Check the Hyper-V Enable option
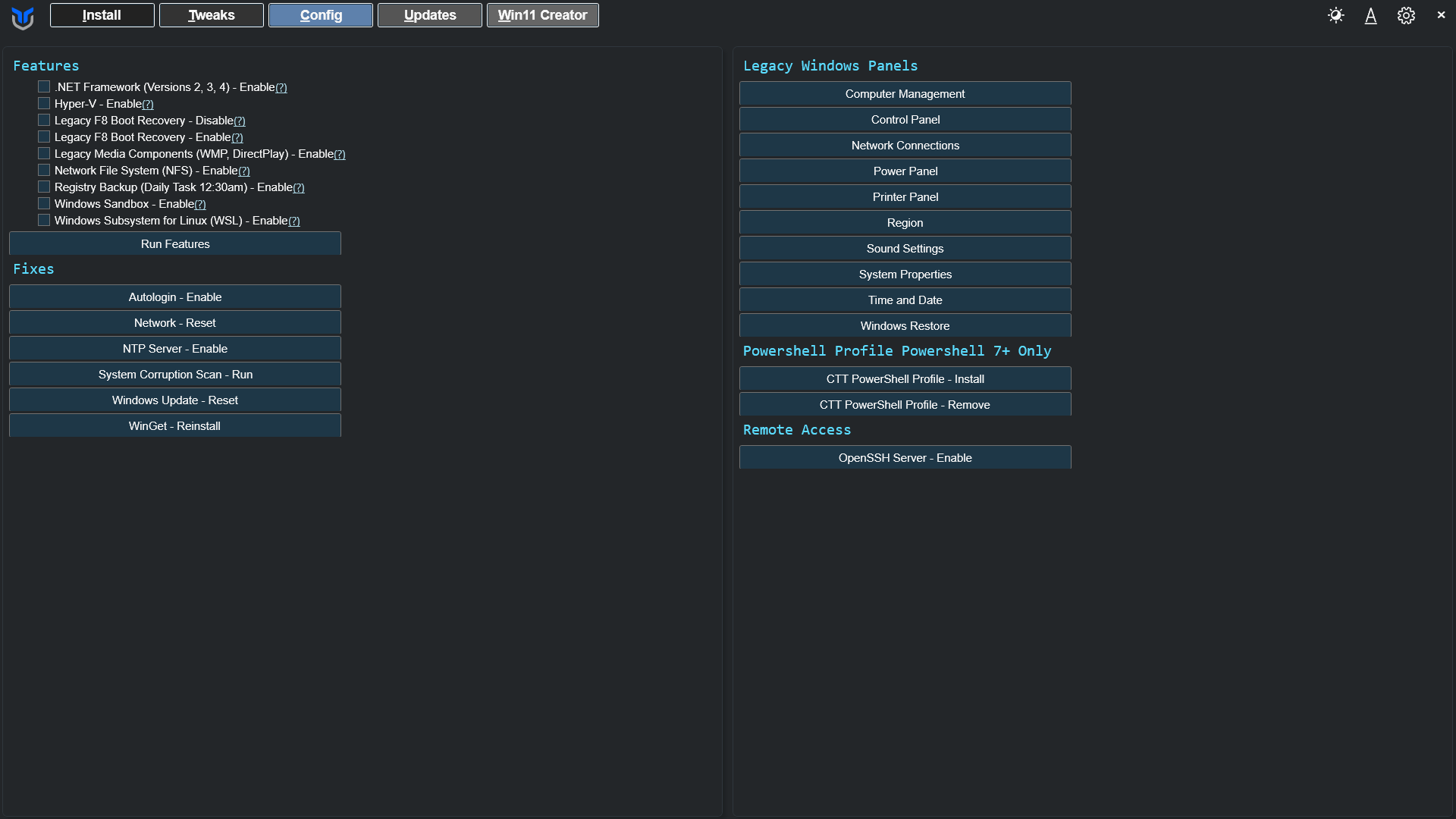The height and width of the screenshot is (819, 1456). 44,104
